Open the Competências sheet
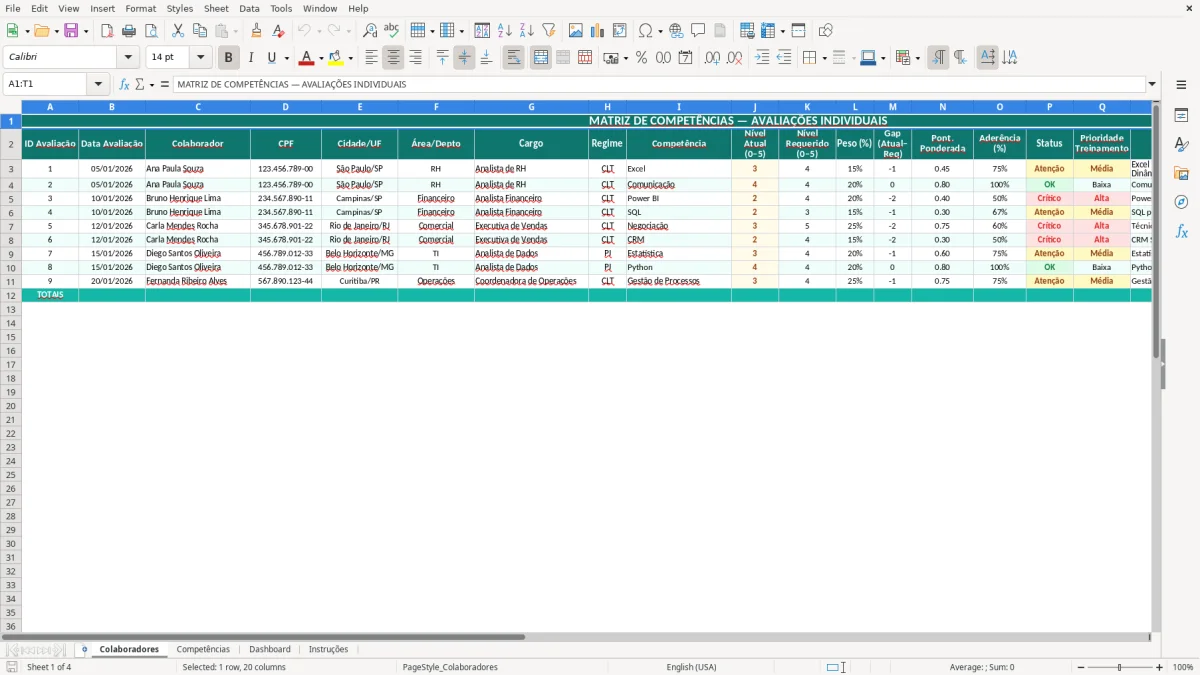This screenshot has width=1200, height=675. 203,648
